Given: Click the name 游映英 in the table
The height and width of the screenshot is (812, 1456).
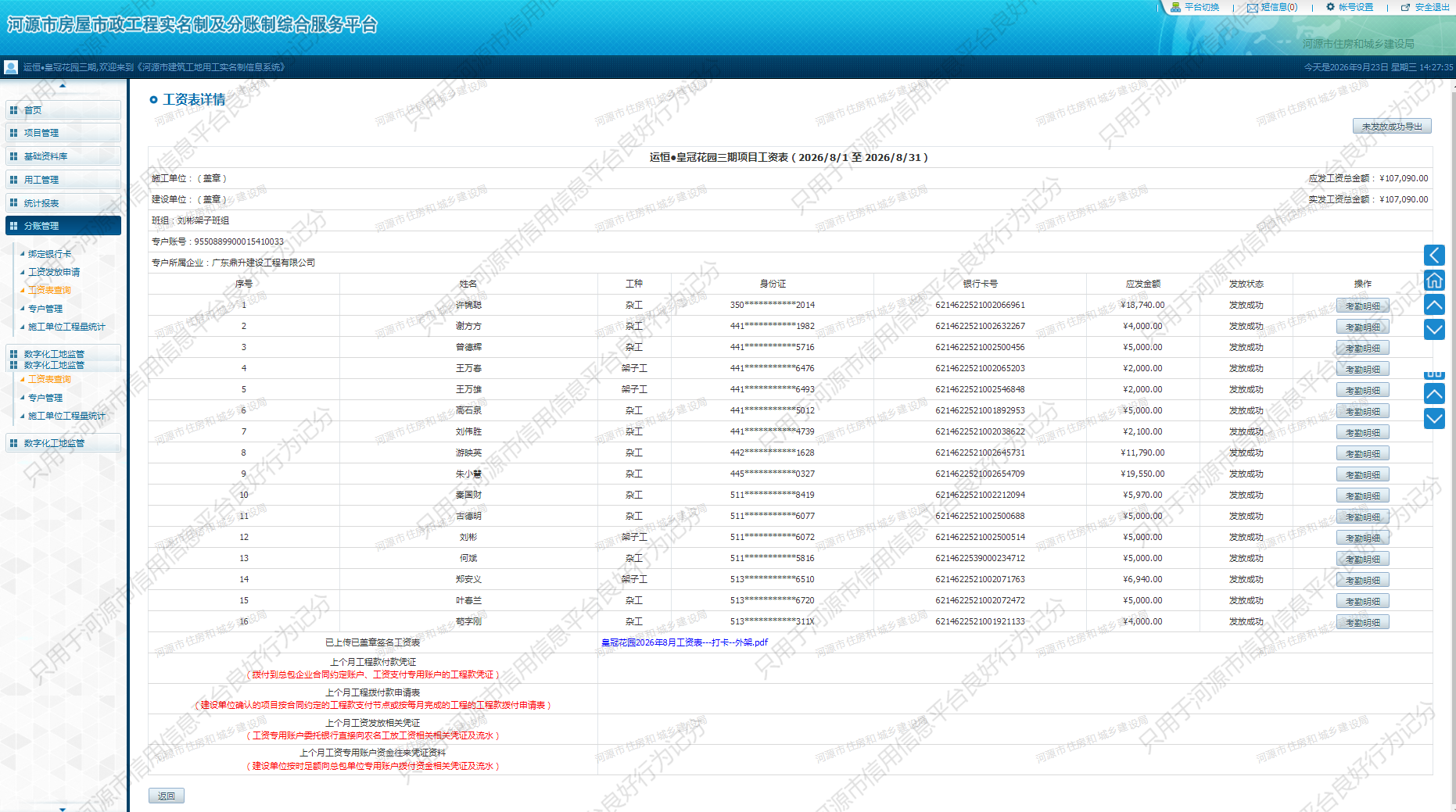Looking at the screenshot, I should (468, 453).
